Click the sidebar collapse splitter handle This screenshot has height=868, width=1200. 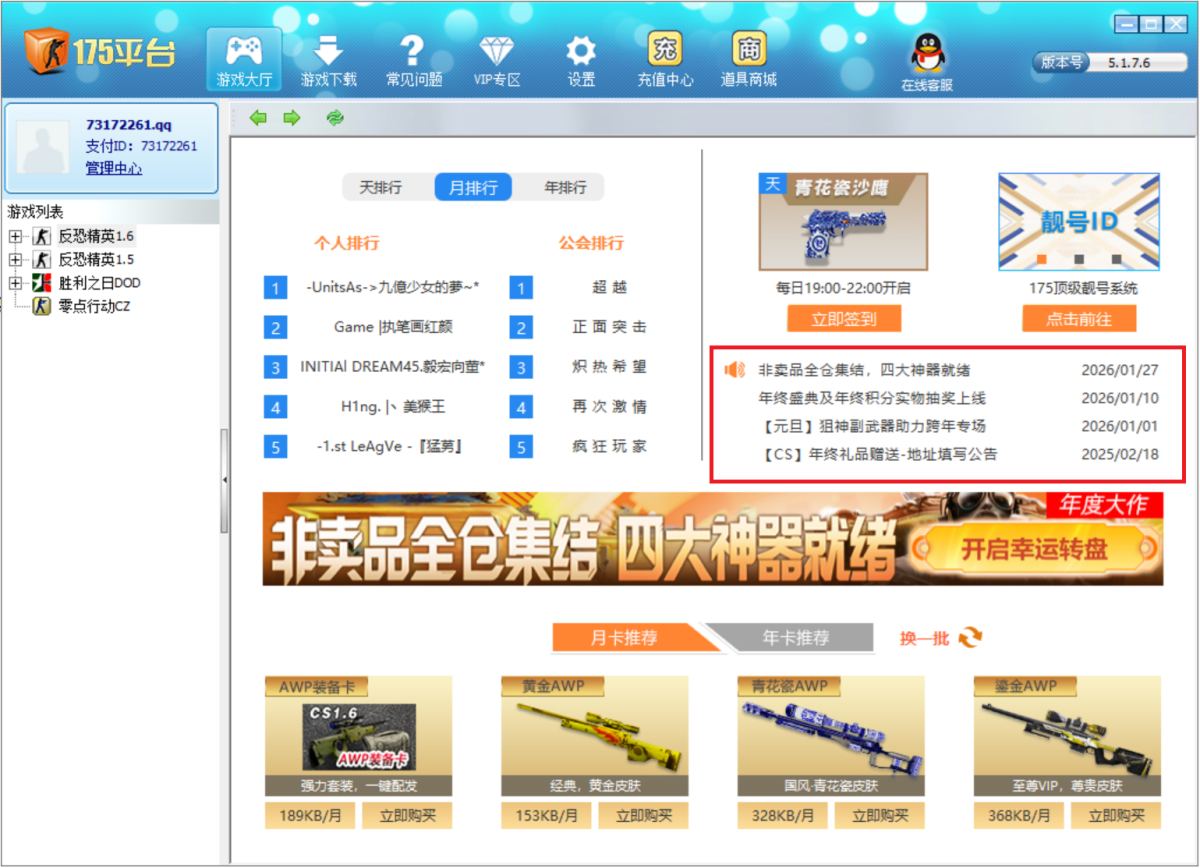click(x=224, y=480)
